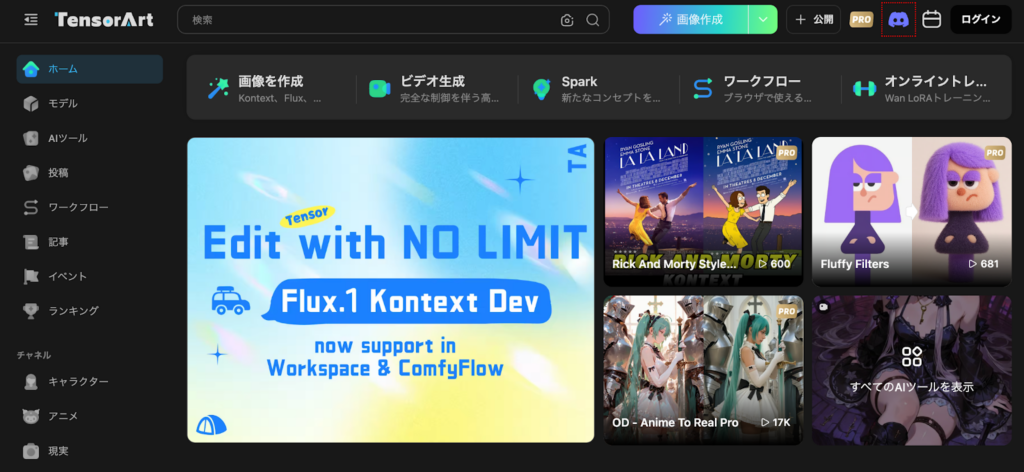Image resolution: width=1024 pixels, height=472 pixels.
Task: Open 投稿 in the sidebar
Action: point(89,173)
